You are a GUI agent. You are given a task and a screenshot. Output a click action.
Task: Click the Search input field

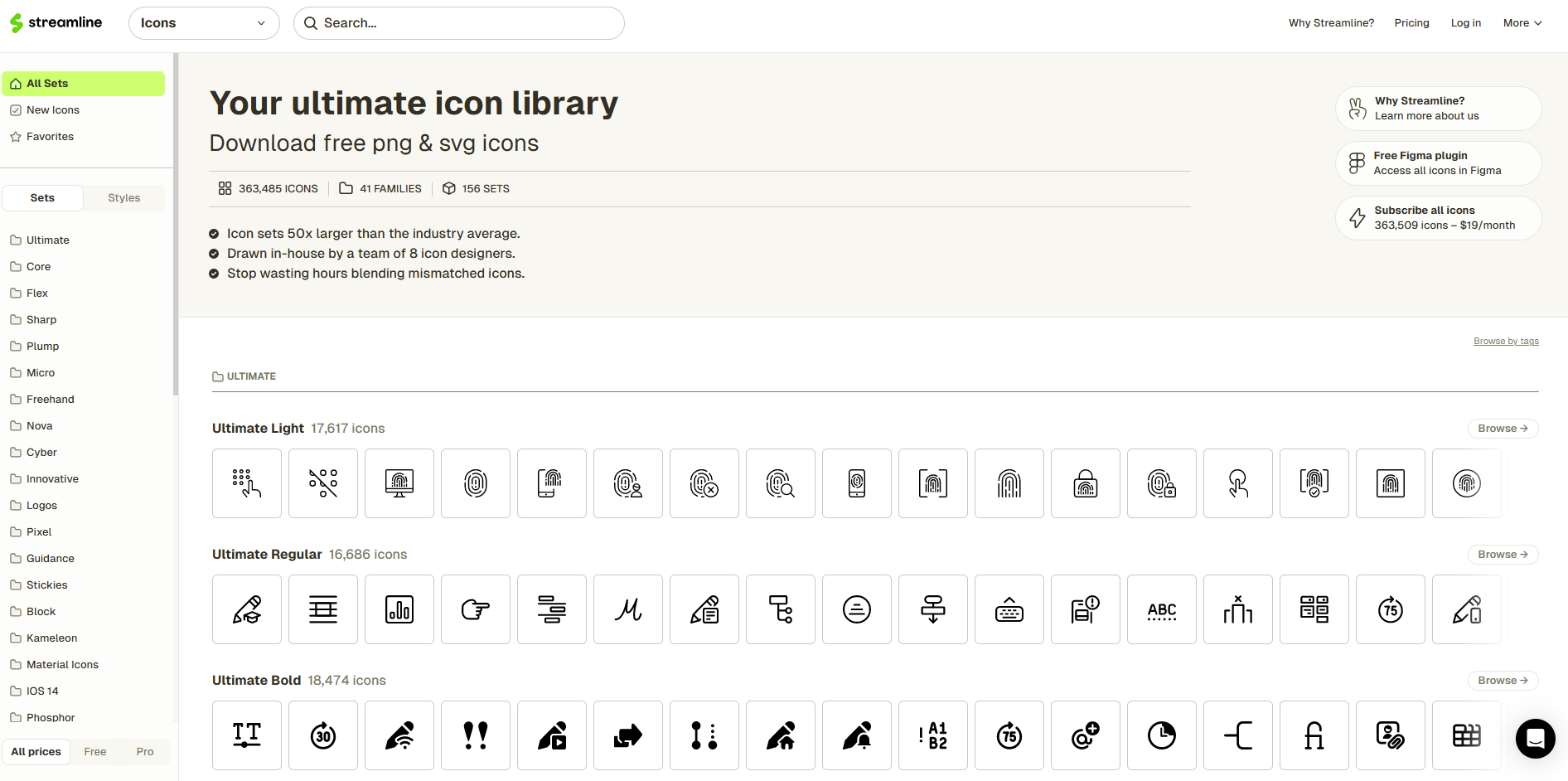coord(464,23)
